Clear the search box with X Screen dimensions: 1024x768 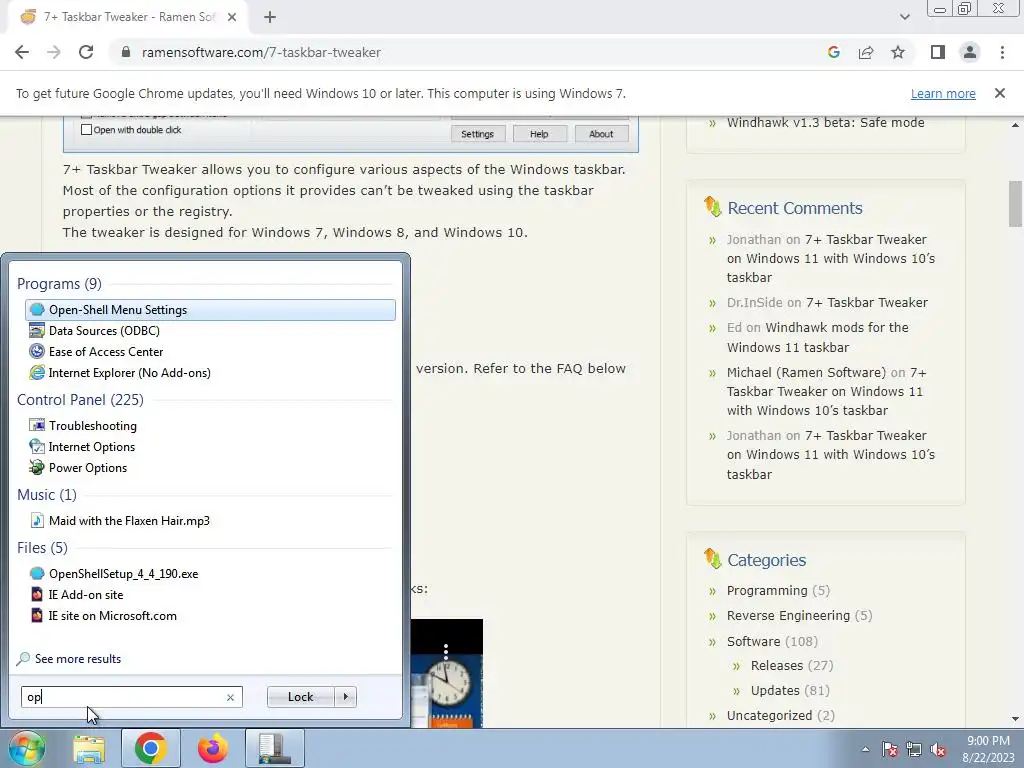(x=230, y=697)
